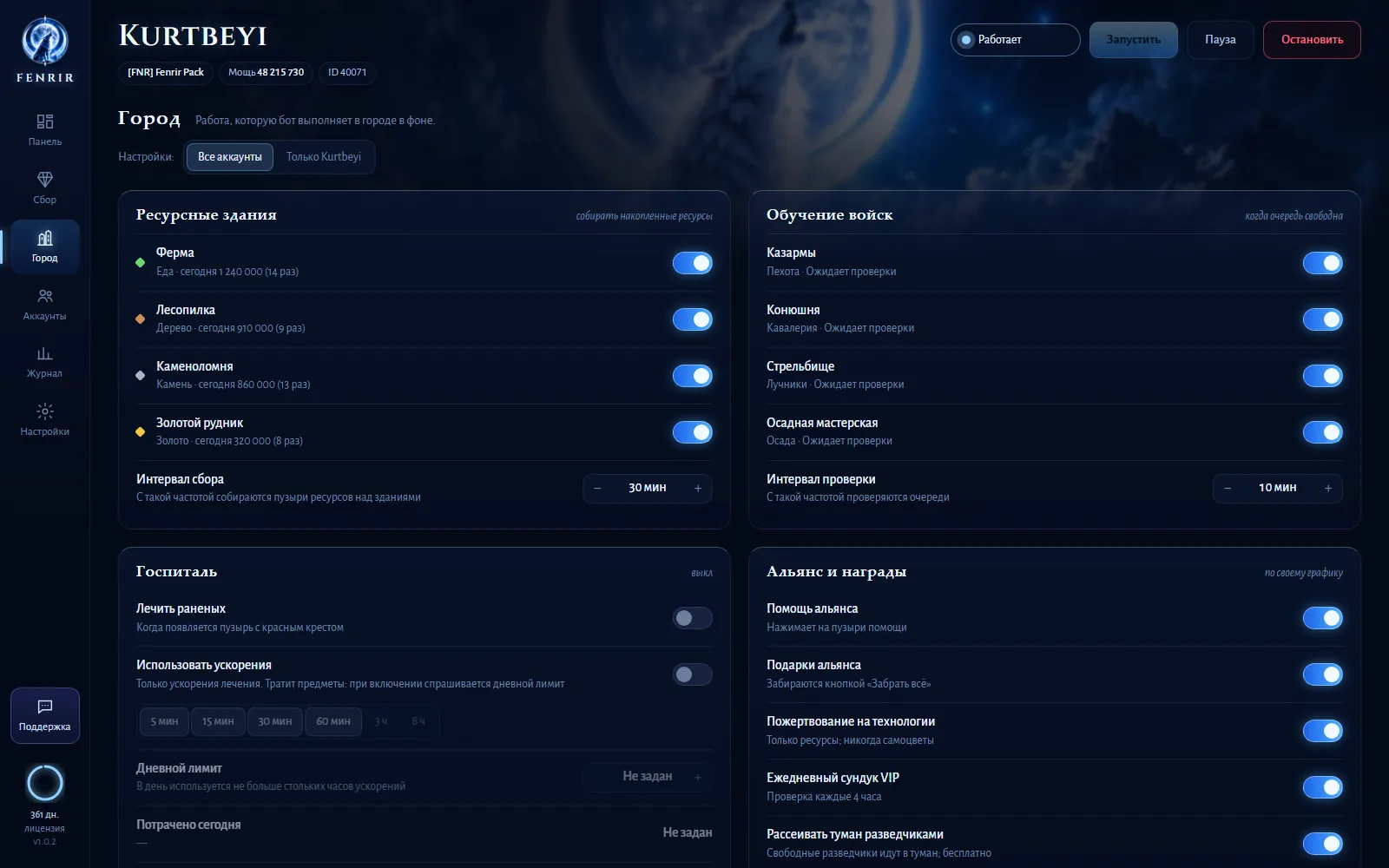The height and width of the screenshot is (868, 1389).
Task: Switch to Только Kurtbeyi settings
Action: coord(324,157)
